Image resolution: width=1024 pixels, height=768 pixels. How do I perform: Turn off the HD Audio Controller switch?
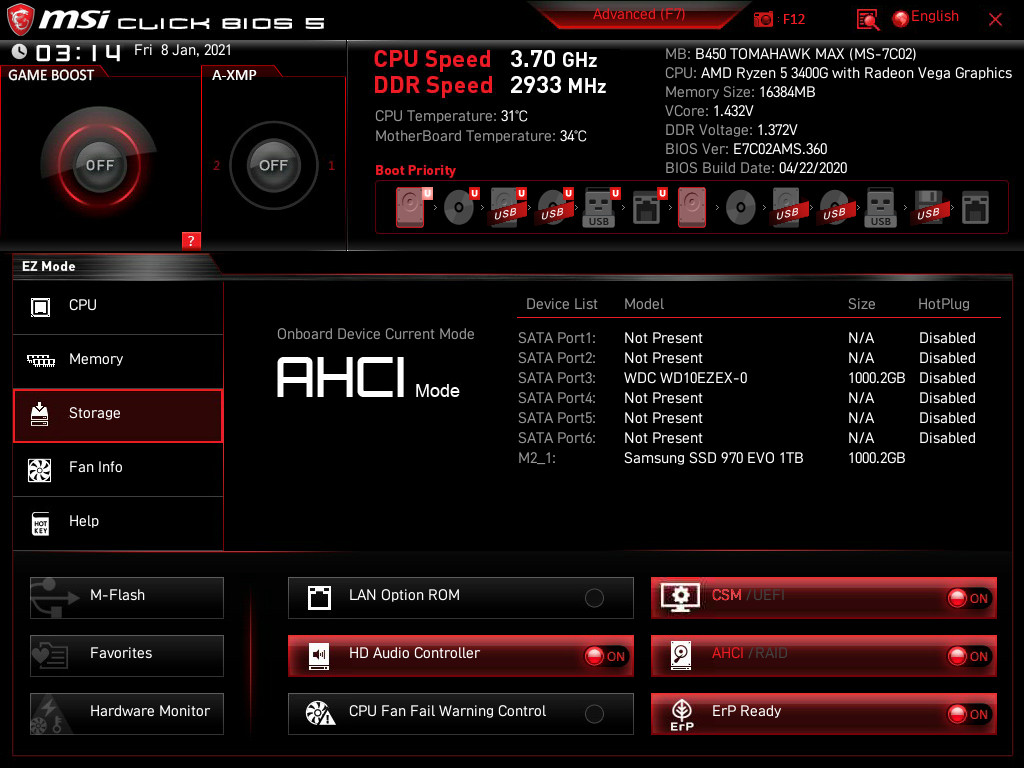605,656
